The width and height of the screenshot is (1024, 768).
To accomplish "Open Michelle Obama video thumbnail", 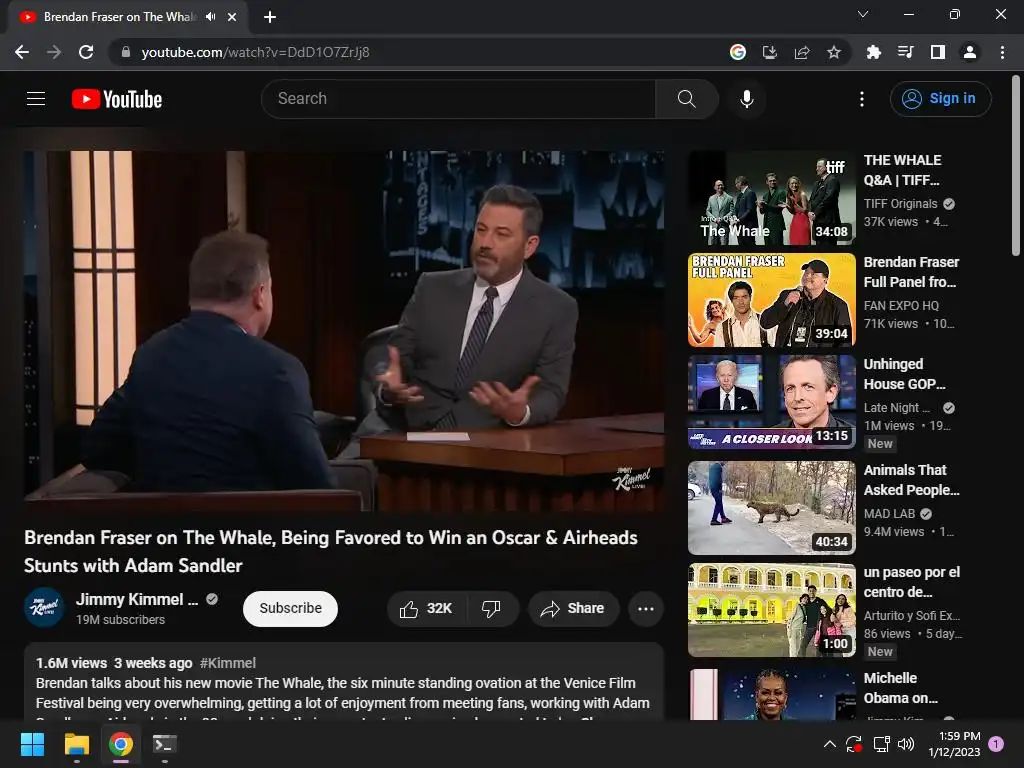I will coord(772,694).
